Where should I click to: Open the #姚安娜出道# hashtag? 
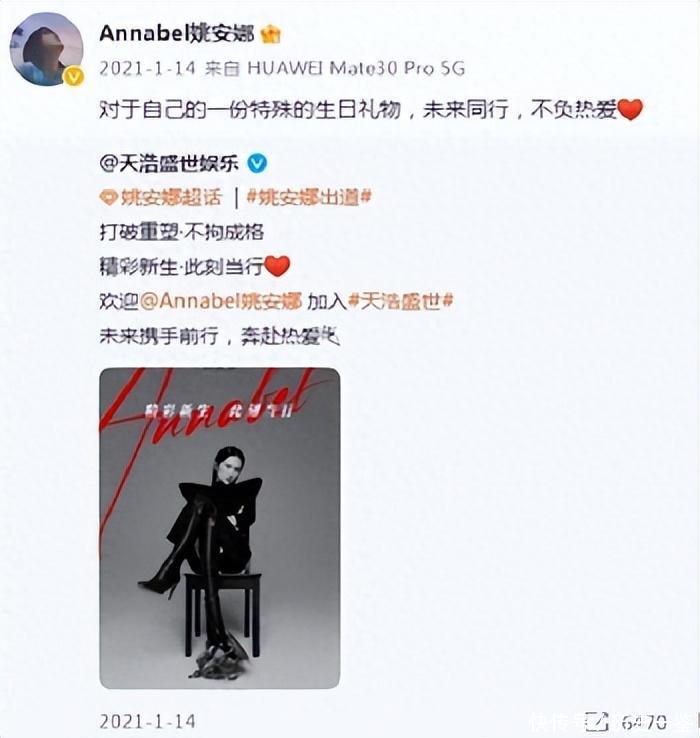pos(309,198)
